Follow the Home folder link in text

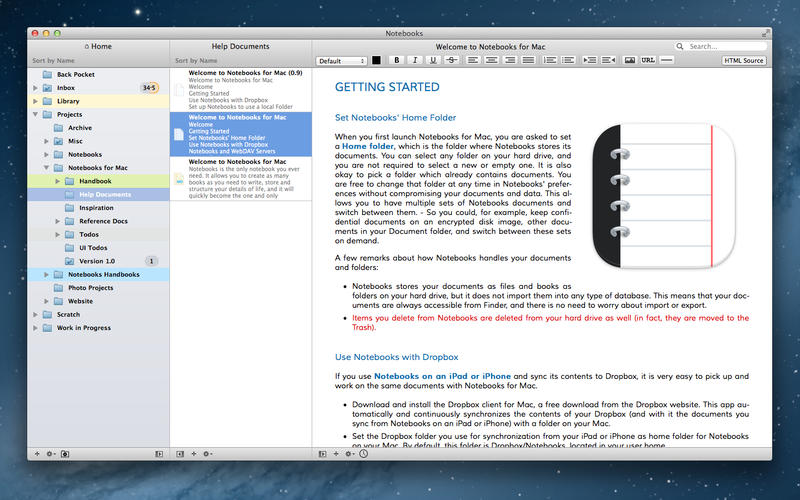point(368,146)
